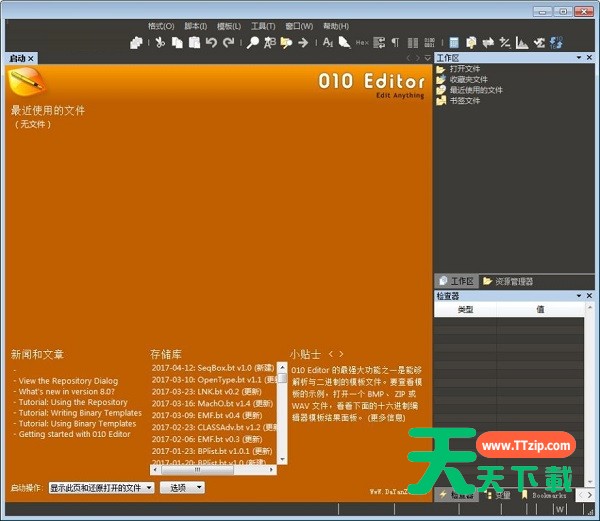The image size is (600, 521).
Task: Open the Replace (A→B) tool
Action: [270, 42]
